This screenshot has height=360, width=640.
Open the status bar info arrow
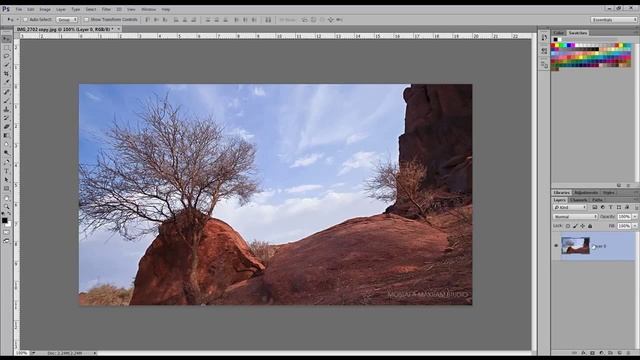pyautogui.click(x=95, y=353)
